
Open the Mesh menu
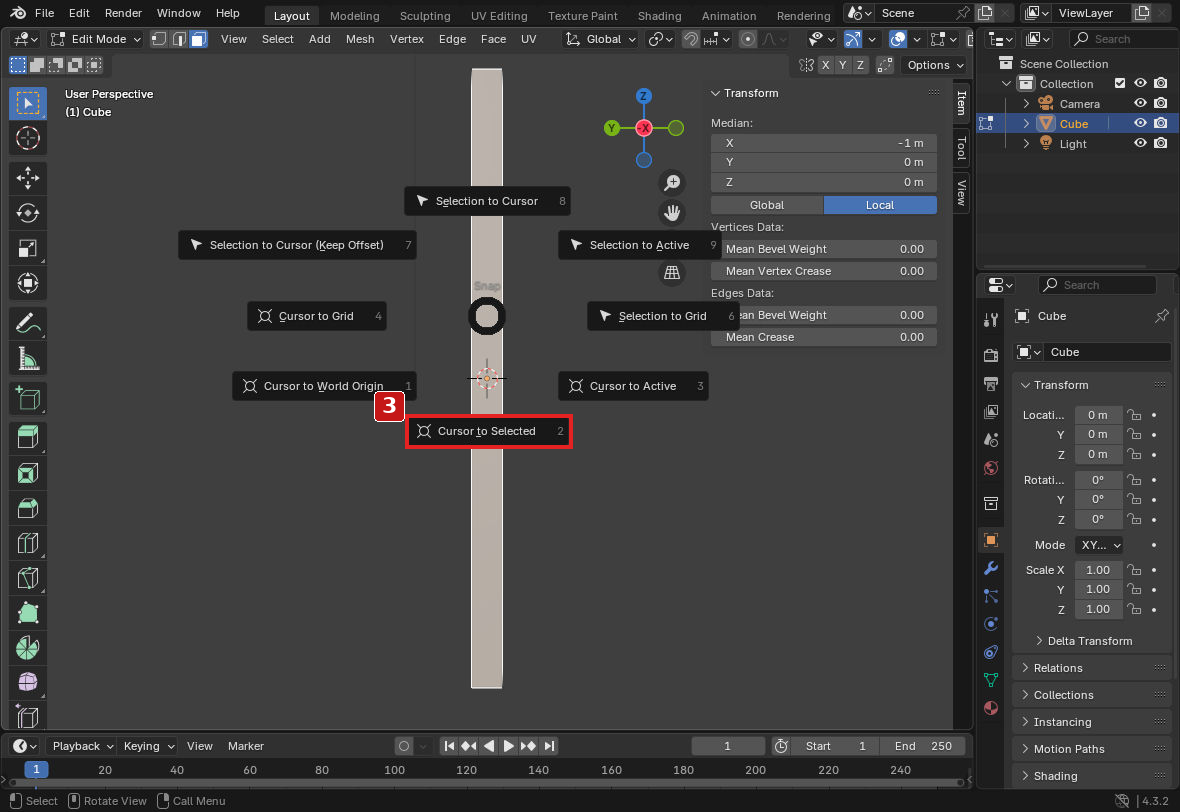pos(360,39)
